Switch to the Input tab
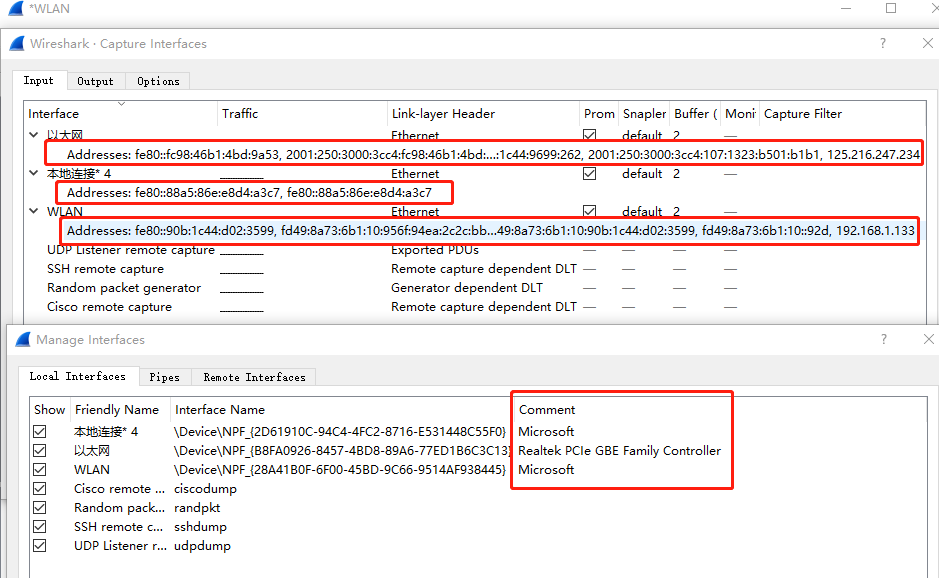 point(38,81)
